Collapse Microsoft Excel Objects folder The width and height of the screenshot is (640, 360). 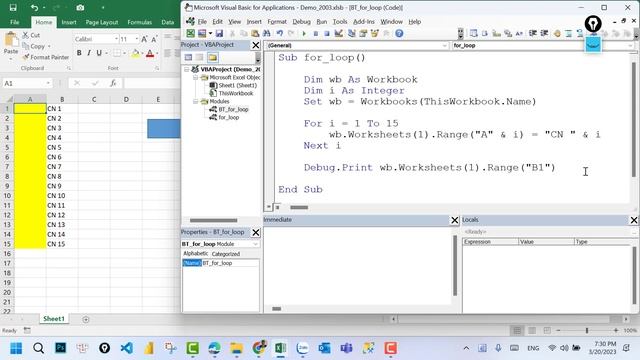(x=196, y=77)
